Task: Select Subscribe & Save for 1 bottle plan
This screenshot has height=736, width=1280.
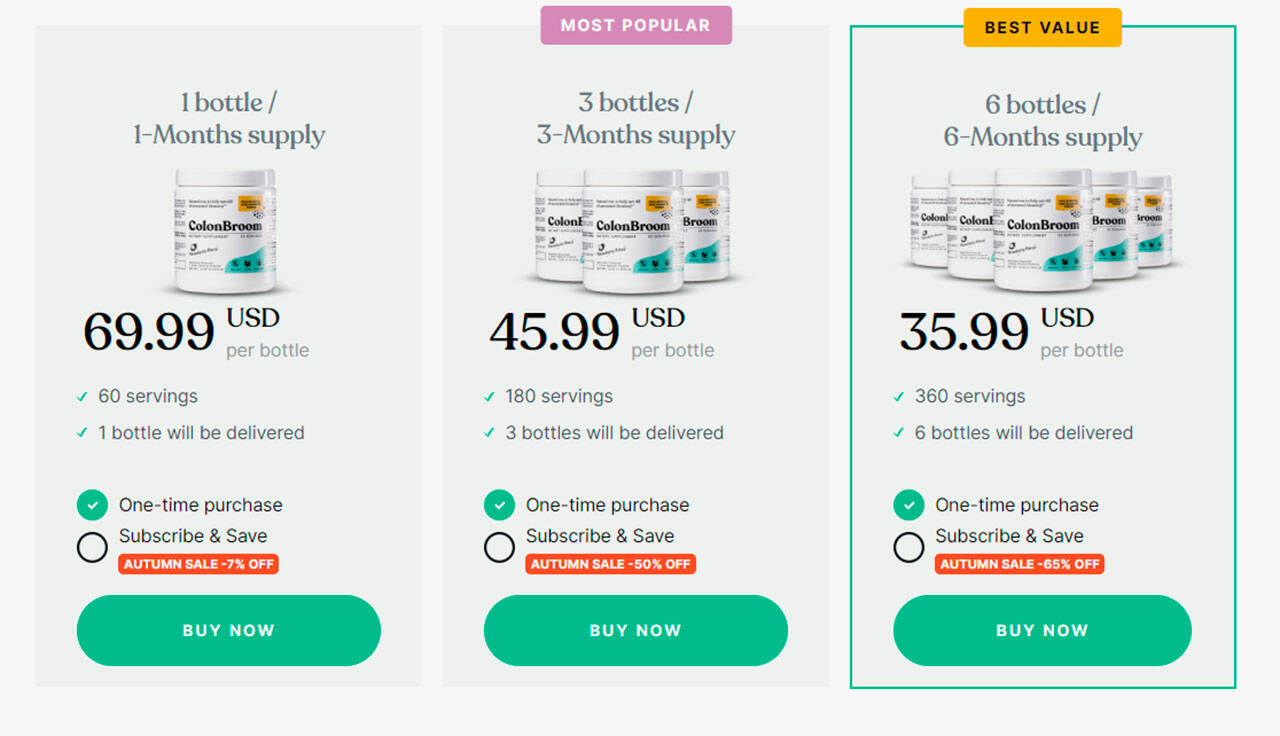Action: [92, 547]
